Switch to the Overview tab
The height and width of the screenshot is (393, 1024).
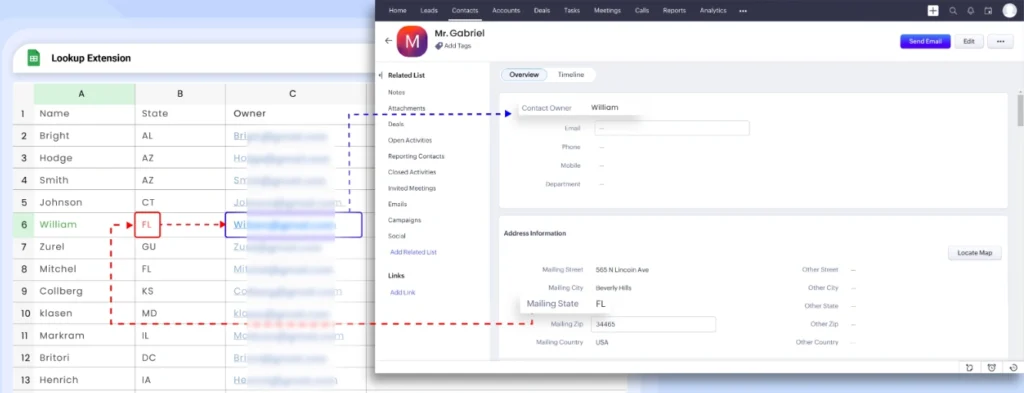(524, 75)
